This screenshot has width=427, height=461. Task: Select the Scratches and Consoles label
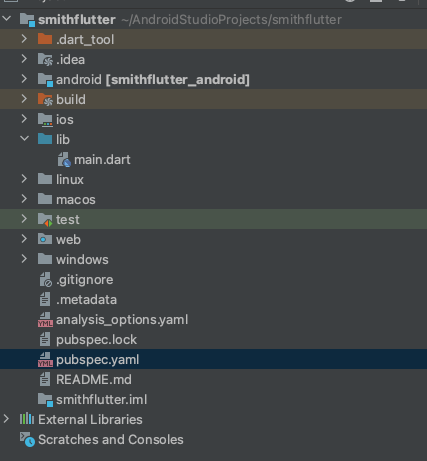111,439
